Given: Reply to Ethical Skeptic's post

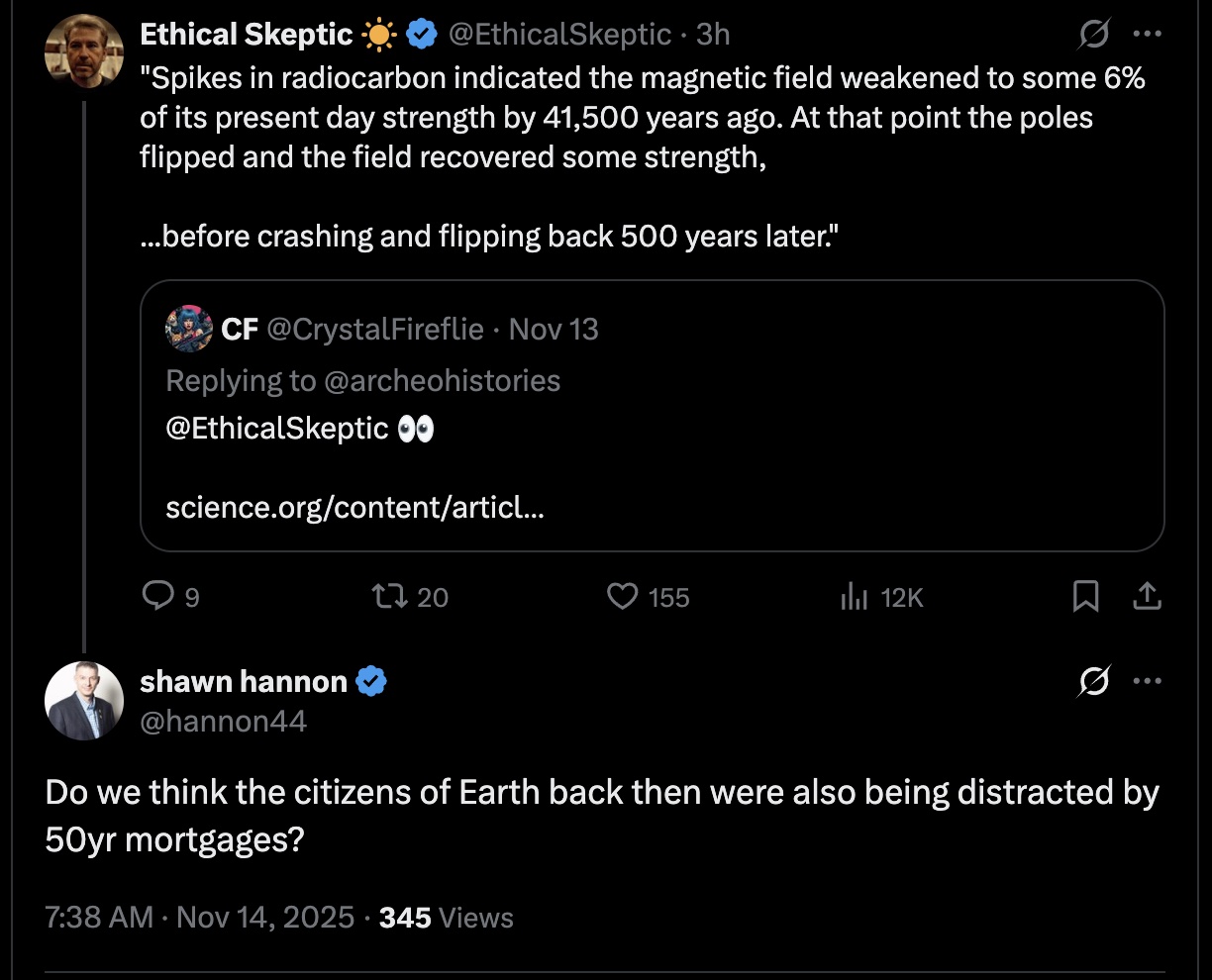Looking at the screenshot, I should [158, 596].
